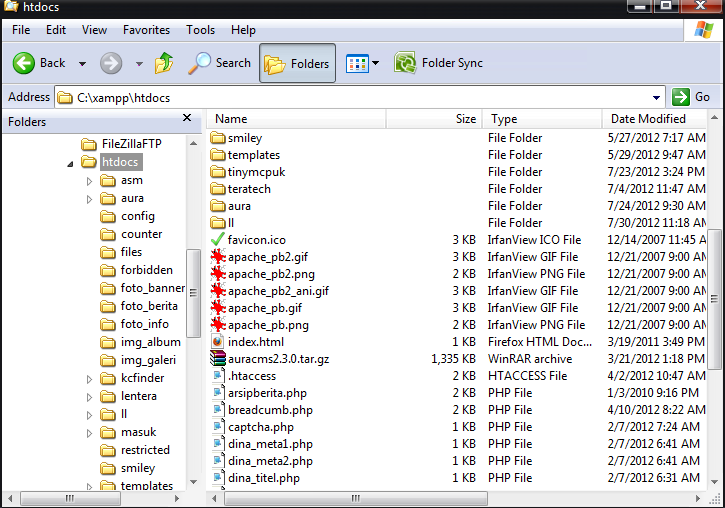Expand the kcfinder folder in tree

[89, 379]
